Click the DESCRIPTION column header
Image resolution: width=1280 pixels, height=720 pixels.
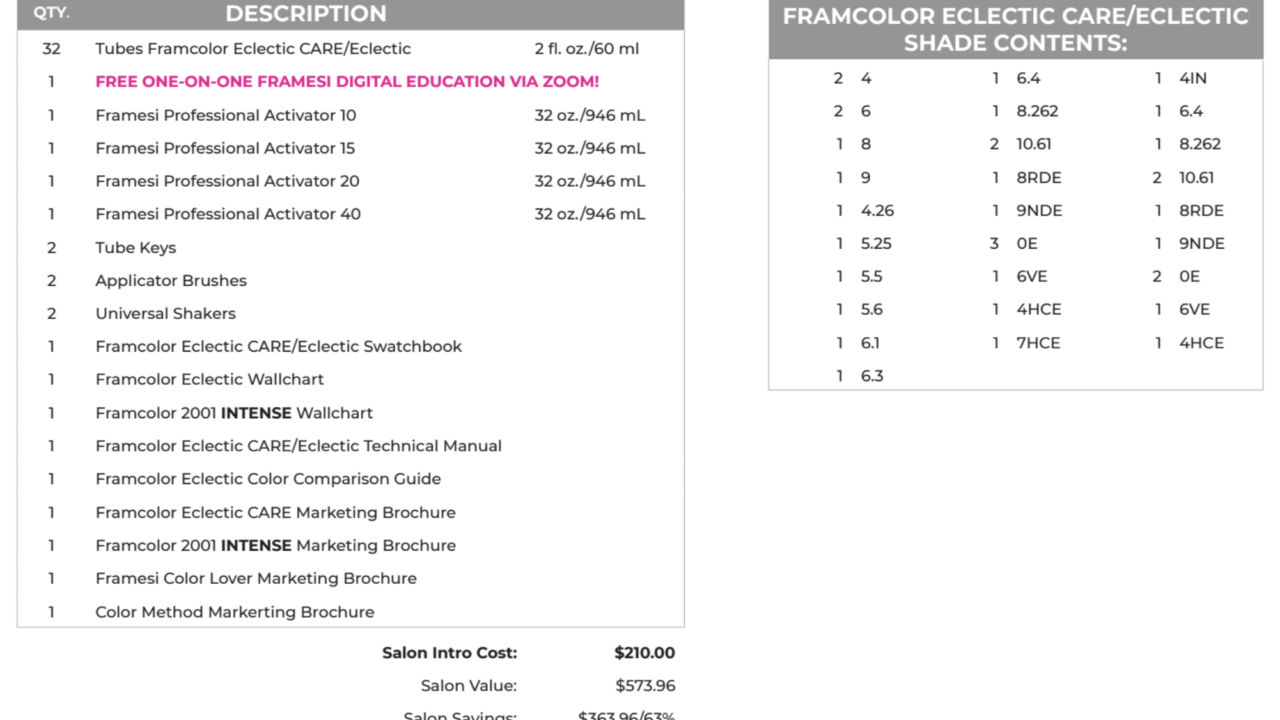tap(306, 14)
